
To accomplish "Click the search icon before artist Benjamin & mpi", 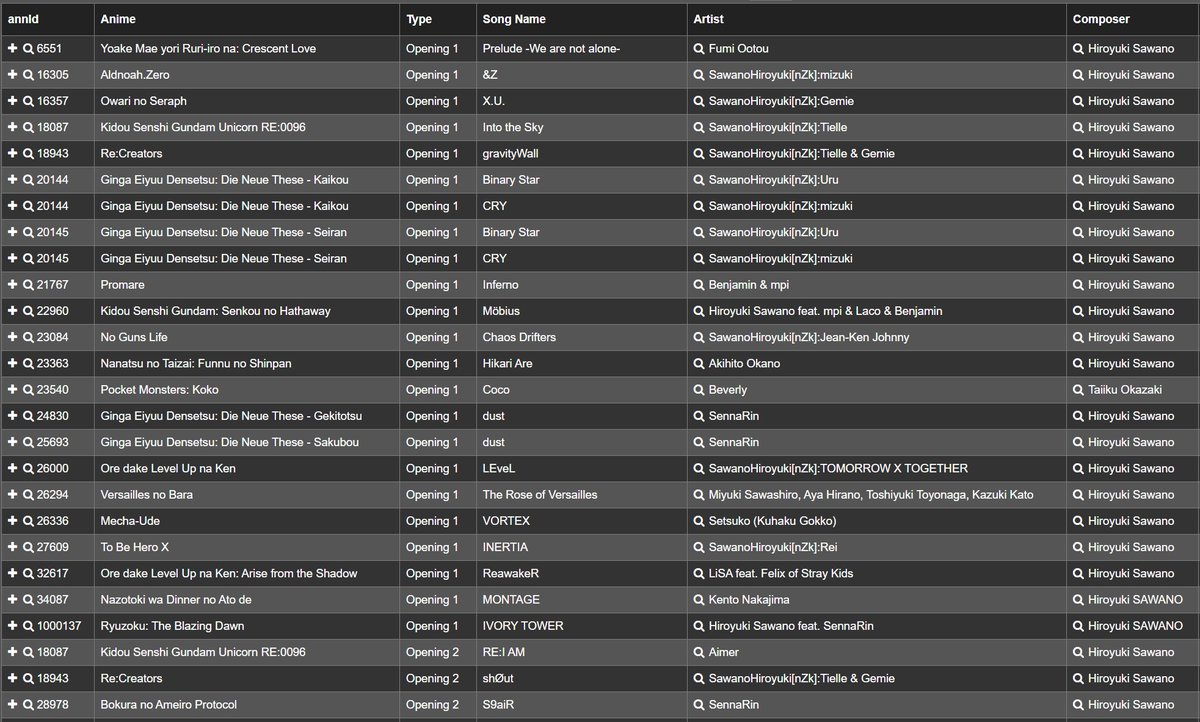I will pos(698,285).
